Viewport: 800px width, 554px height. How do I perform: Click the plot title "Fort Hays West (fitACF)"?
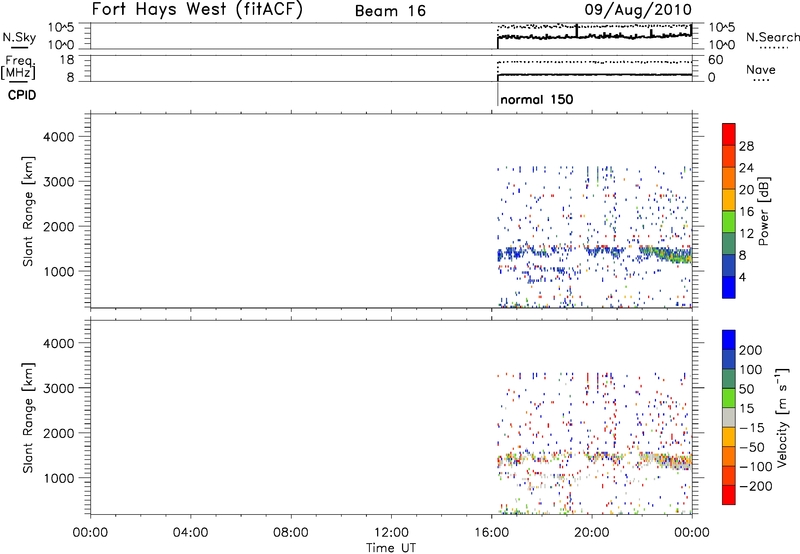[x=197, y=9]
